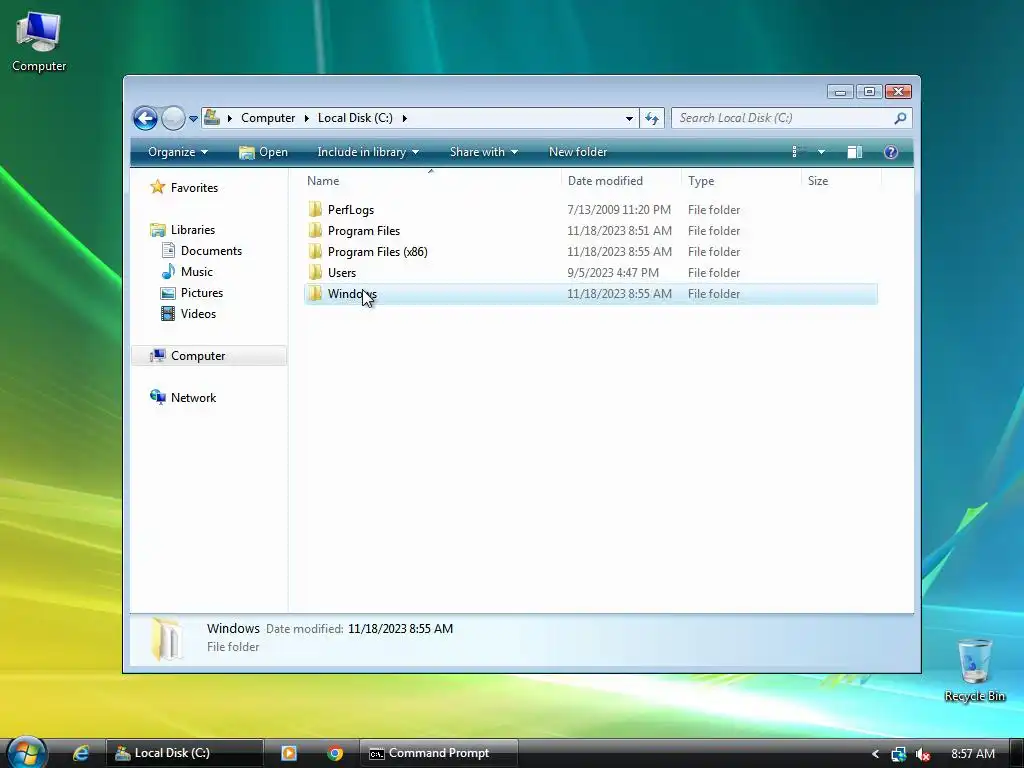Click the network tray icon
This screenshot has height=768, width=1024.
[899, 754]
